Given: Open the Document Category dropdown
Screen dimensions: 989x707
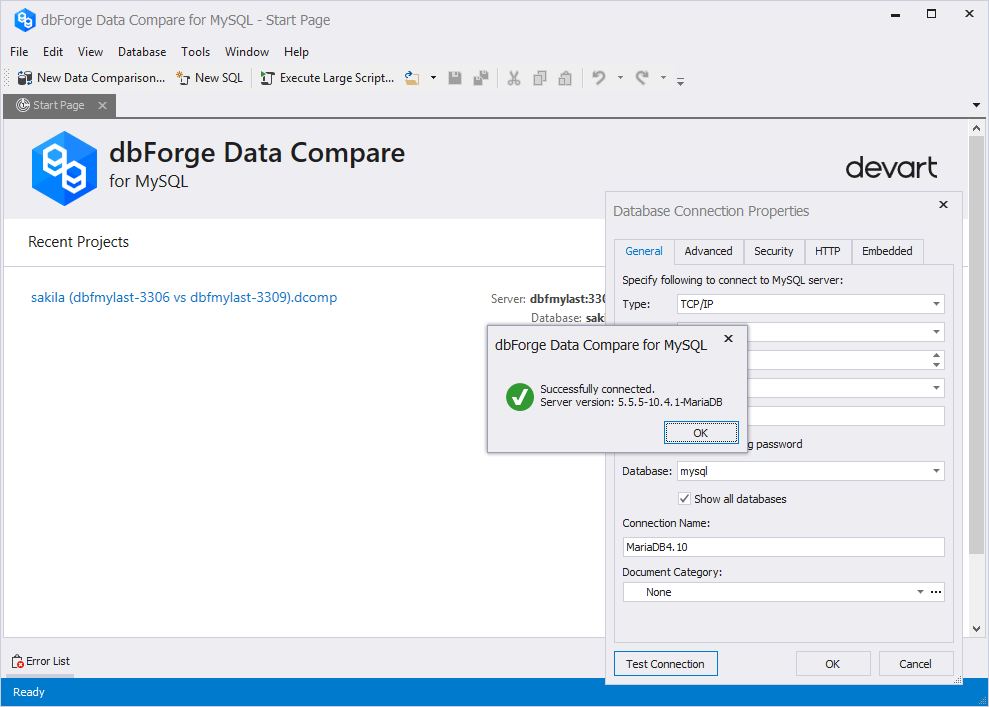Looking at the screenshot, I should click(x=920, y=592).
